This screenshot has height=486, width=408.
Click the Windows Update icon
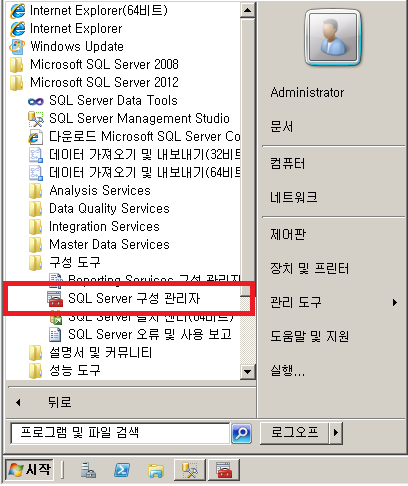17,47
